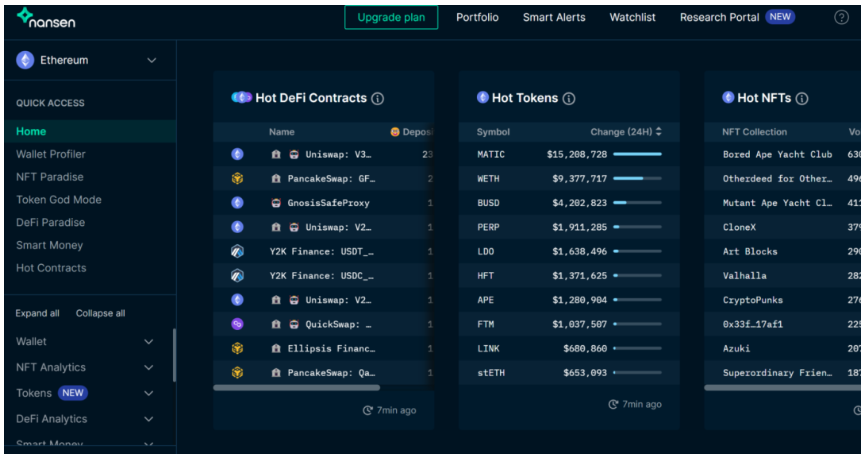Open Smart Money in Quick Access
The height and width of the screenshot is (458, 867).
49,245
